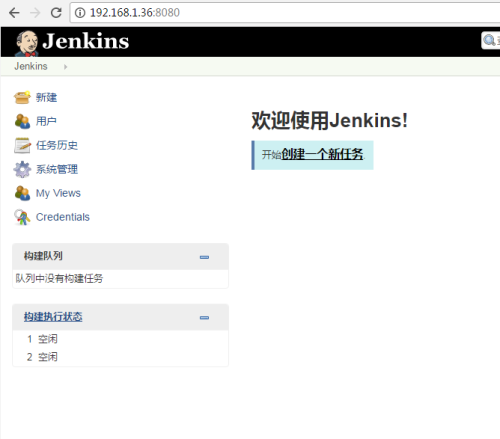Viewport: 500px width, 439px height.
Task: Click the browser forward arrow
Action: pos(35,13)
